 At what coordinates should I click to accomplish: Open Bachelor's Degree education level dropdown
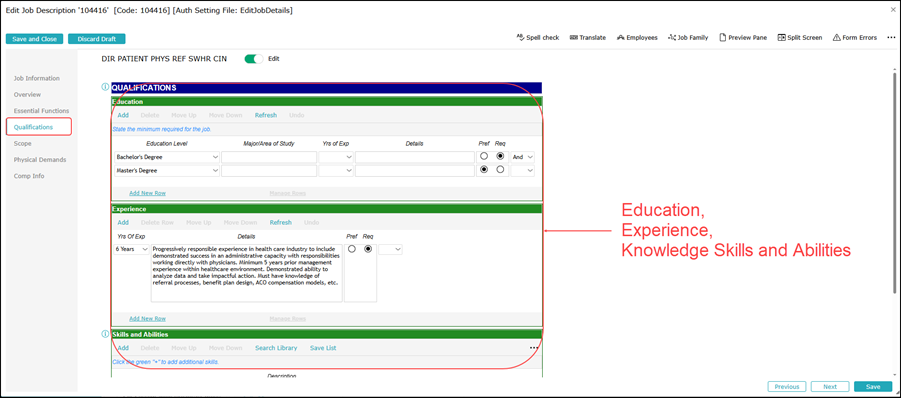pyautogui.click(x=167, y=157)
